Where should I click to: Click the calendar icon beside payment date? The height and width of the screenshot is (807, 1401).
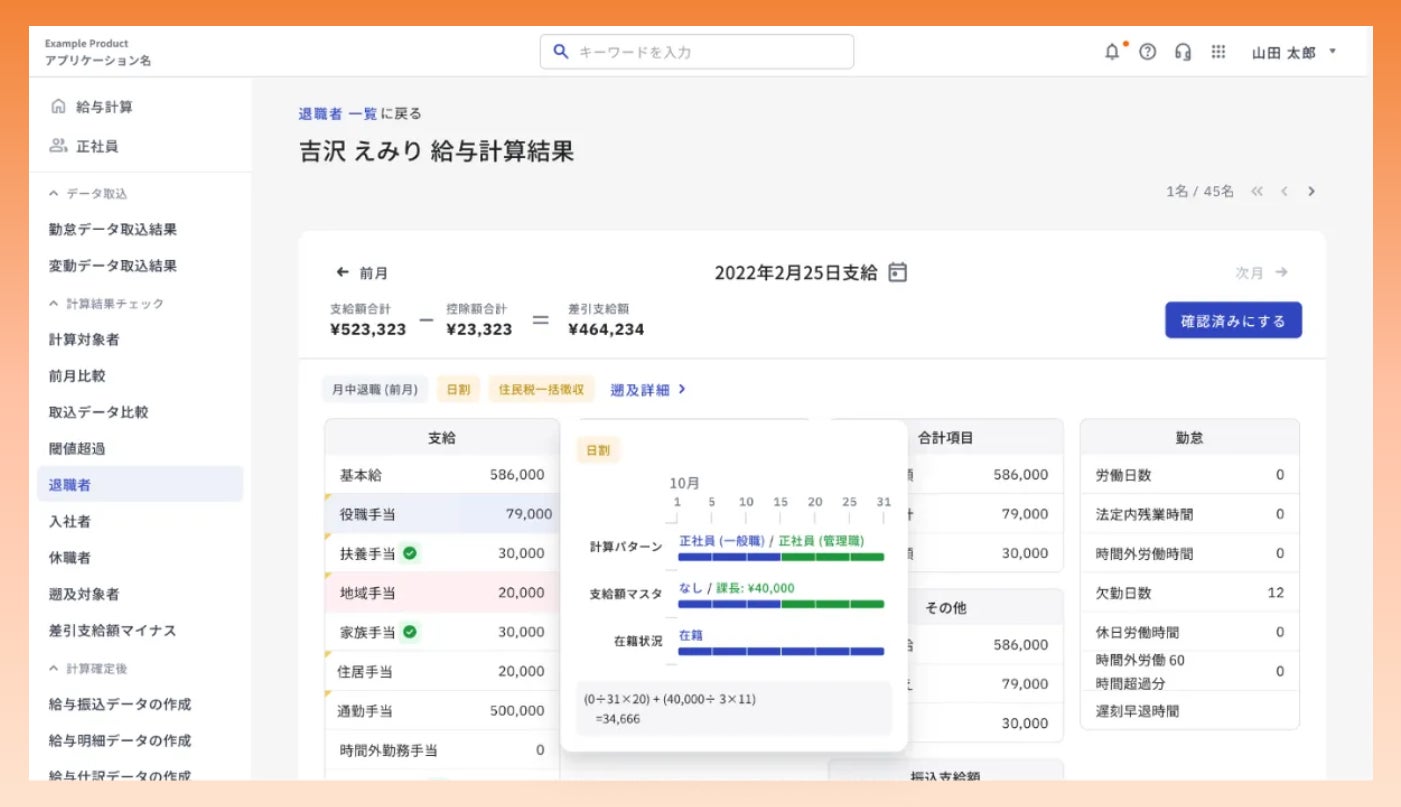click(x=898, y=272)
